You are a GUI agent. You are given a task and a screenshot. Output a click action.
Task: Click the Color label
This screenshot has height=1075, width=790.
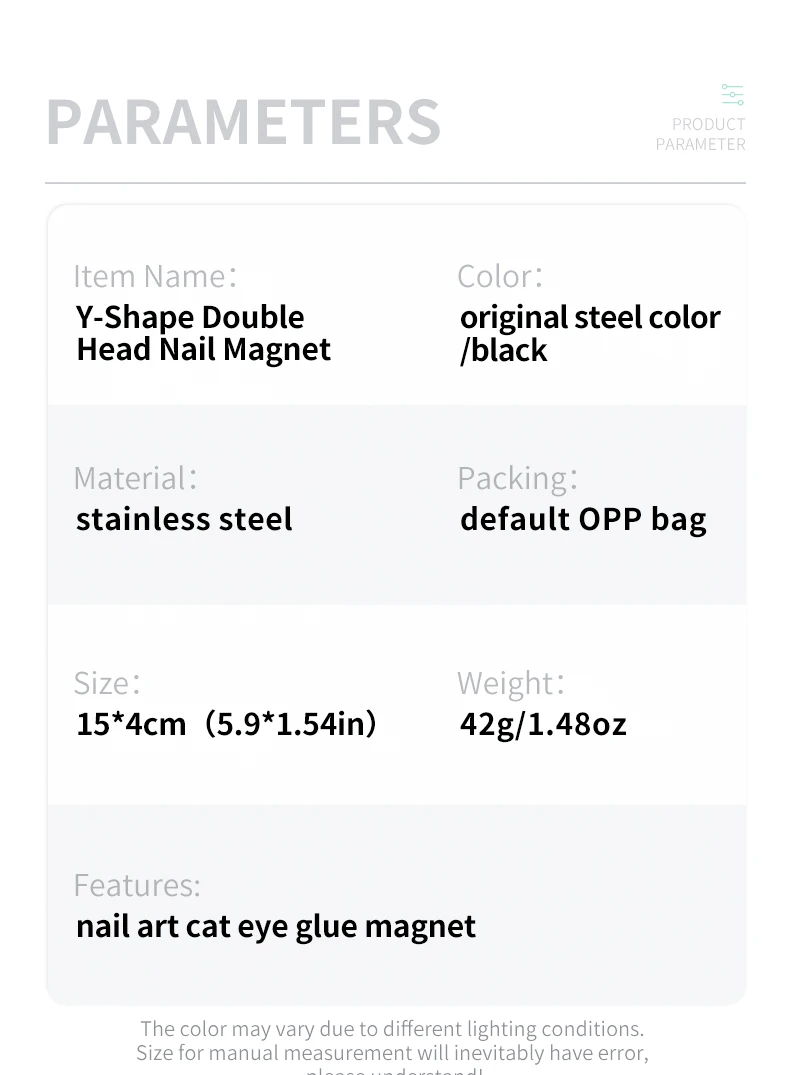pyautogui.click(x=500, y=276)
